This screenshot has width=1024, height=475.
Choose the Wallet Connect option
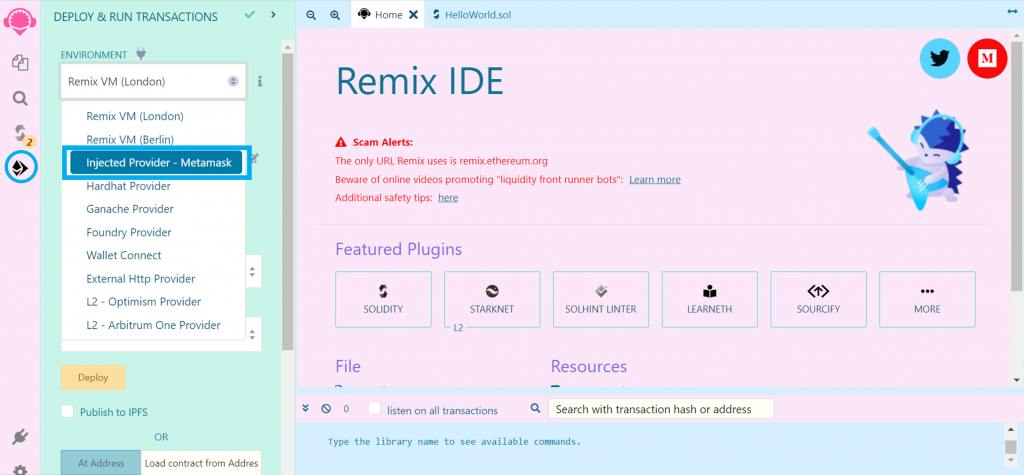coord(123,255)
